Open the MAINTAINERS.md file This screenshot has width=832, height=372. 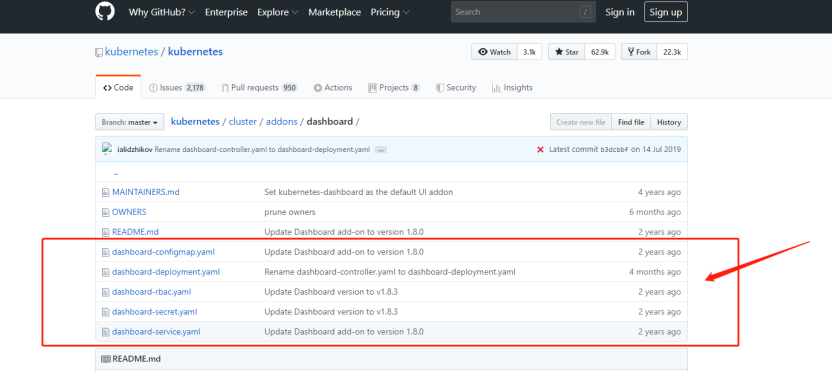[x=146, y=192]
